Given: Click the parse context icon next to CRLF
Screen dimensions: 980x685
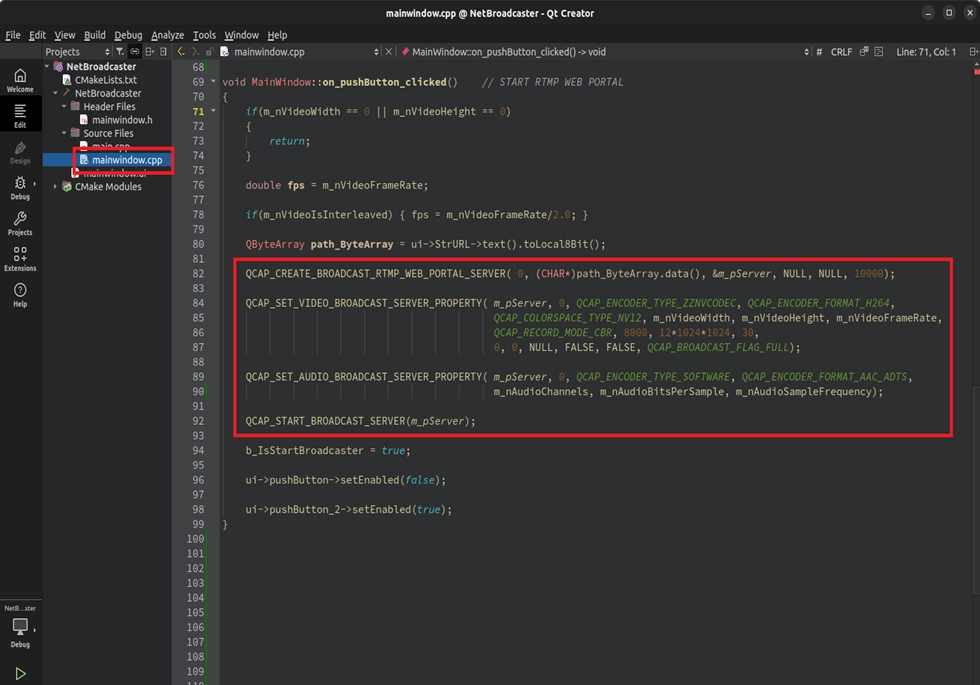Looking at the screenshot, I should (864, 52).
